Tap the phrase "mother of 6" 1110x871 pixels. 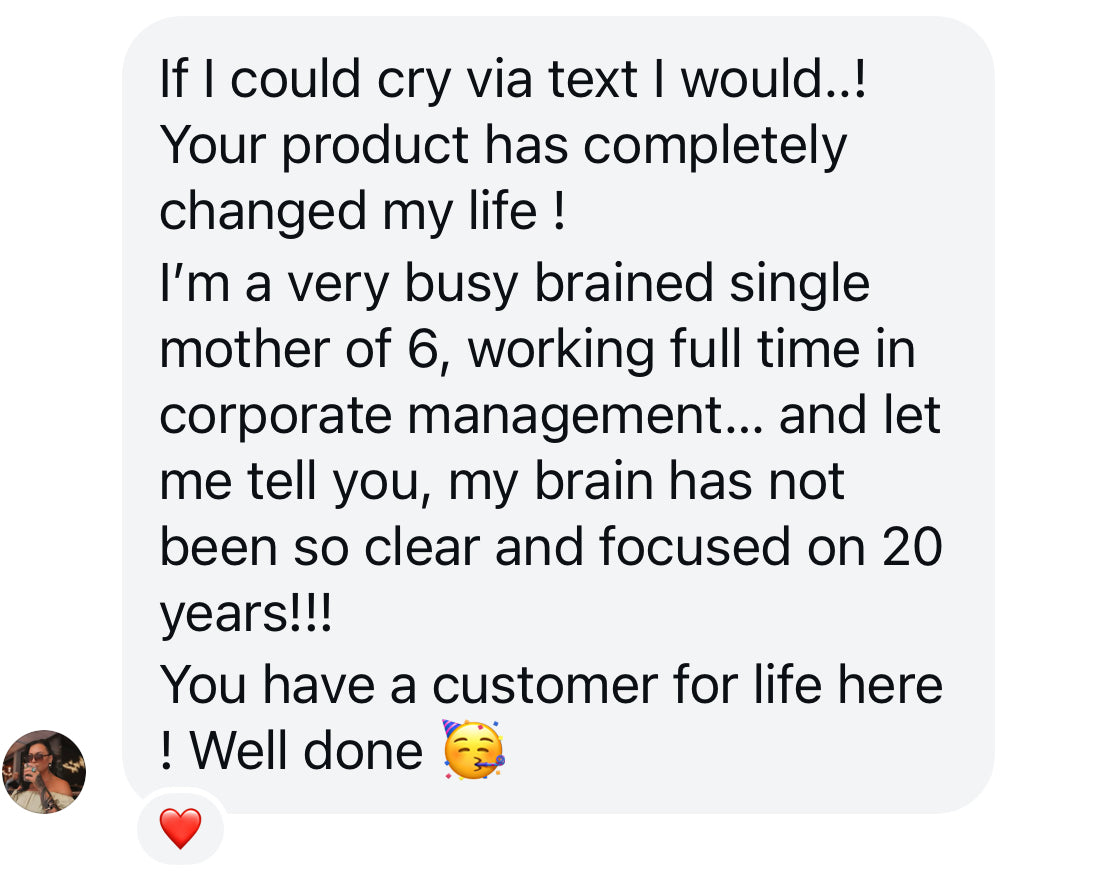point(300,348)
